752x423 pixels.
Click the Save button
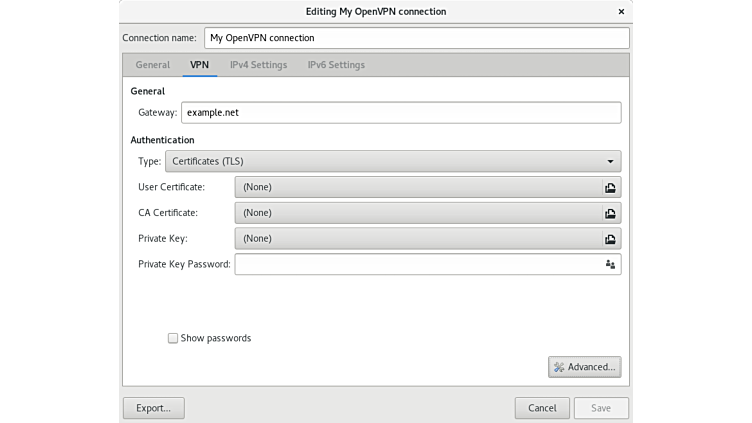click(601, 408)
